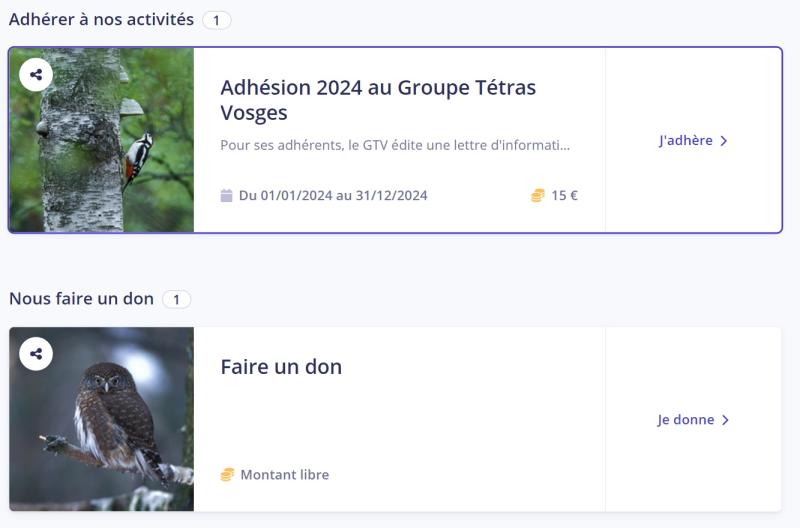
Task: Click the Adhérer à nos activités heading
Action: (101, 20)
